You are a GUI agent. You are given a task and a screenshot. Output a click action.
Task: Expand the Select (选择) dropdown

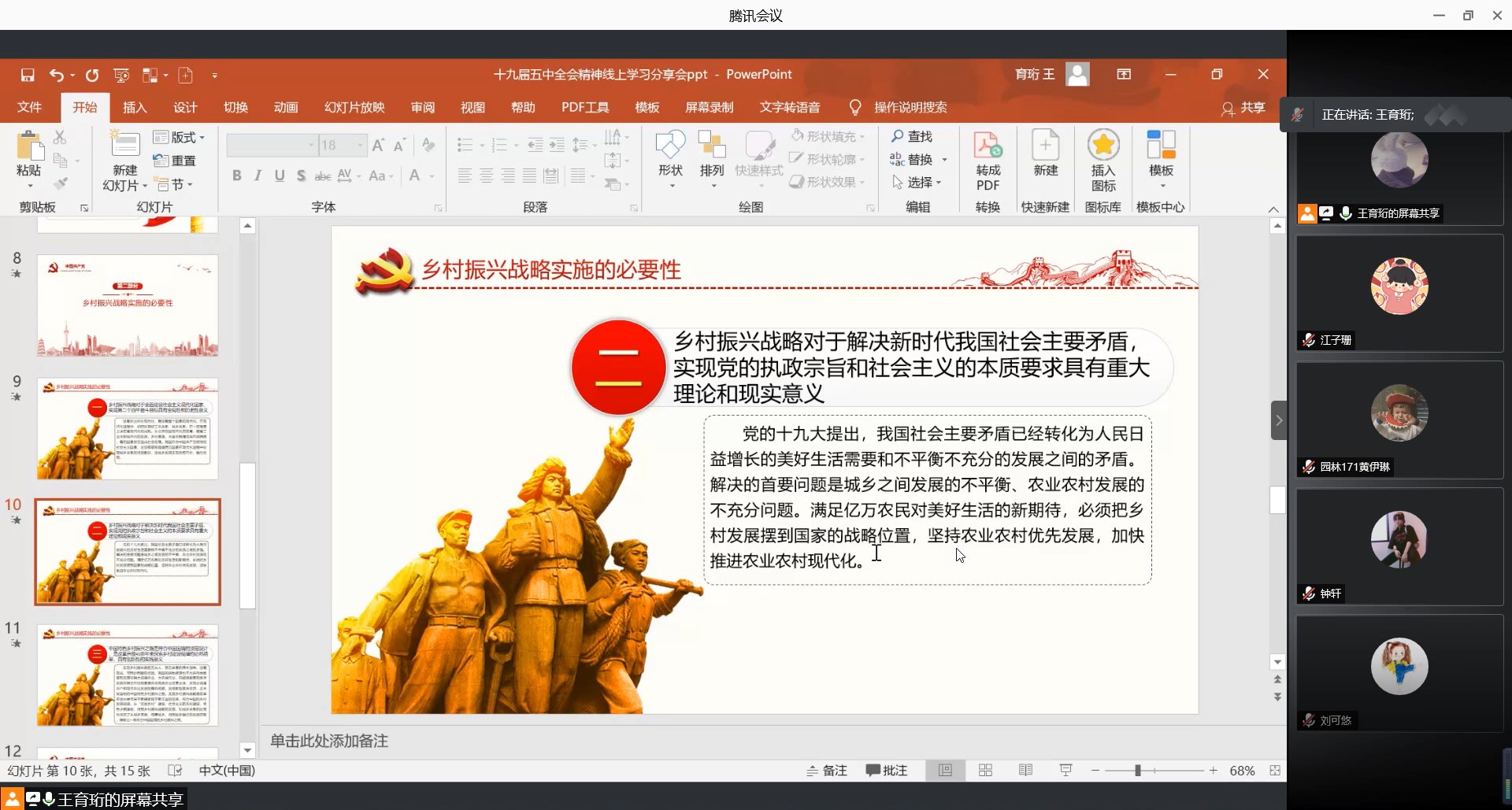pyautogui.click(x=918, y=183)
